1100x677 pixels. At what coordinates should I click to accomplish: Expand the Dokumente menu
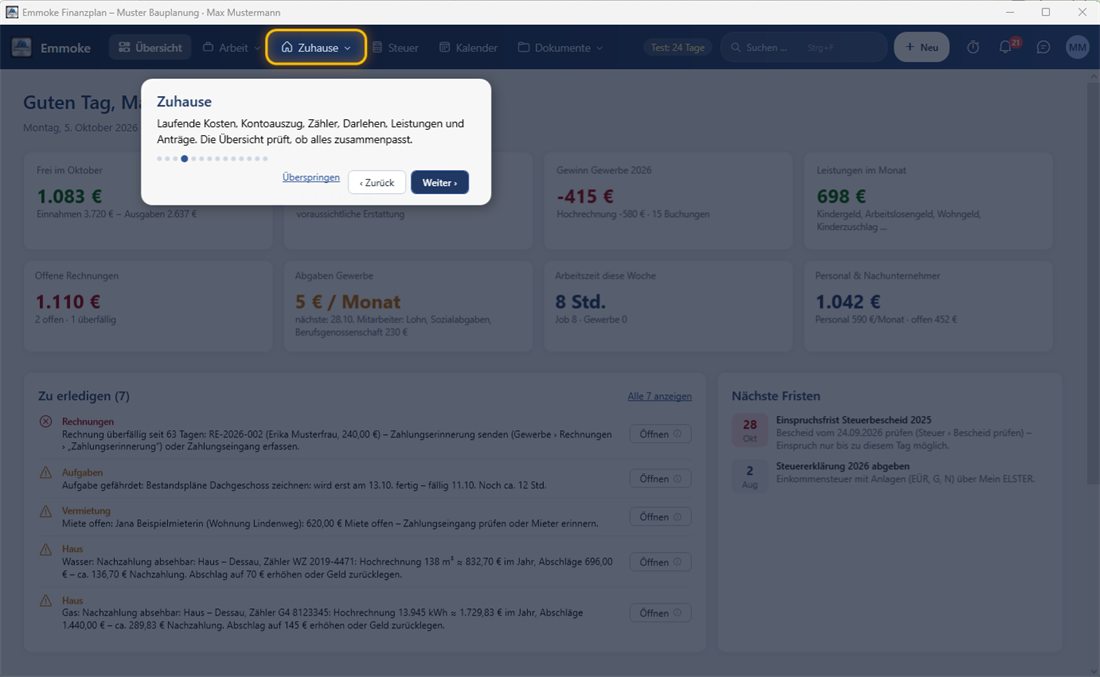point(560,48)
